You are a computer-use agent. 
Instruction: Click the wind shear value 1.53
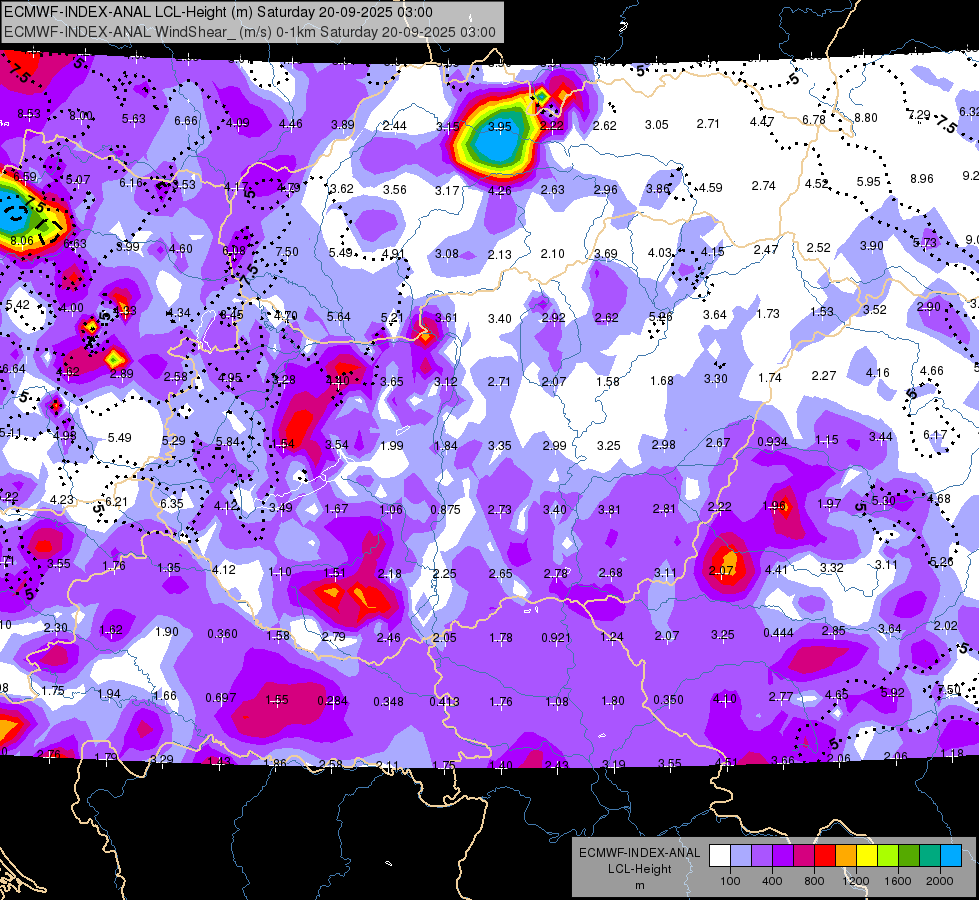click(822, 312)
